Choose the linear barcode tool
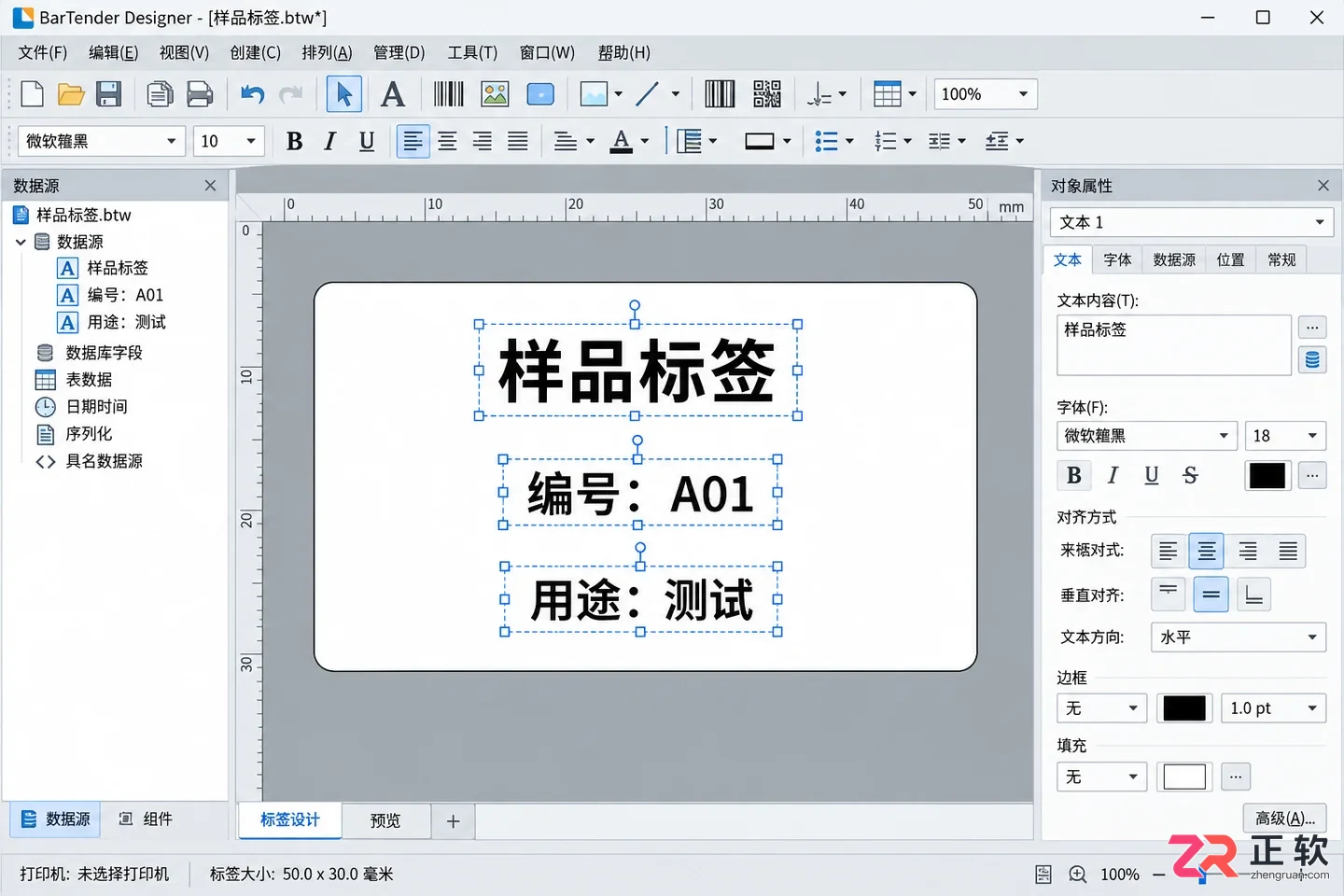 (448, 94)
